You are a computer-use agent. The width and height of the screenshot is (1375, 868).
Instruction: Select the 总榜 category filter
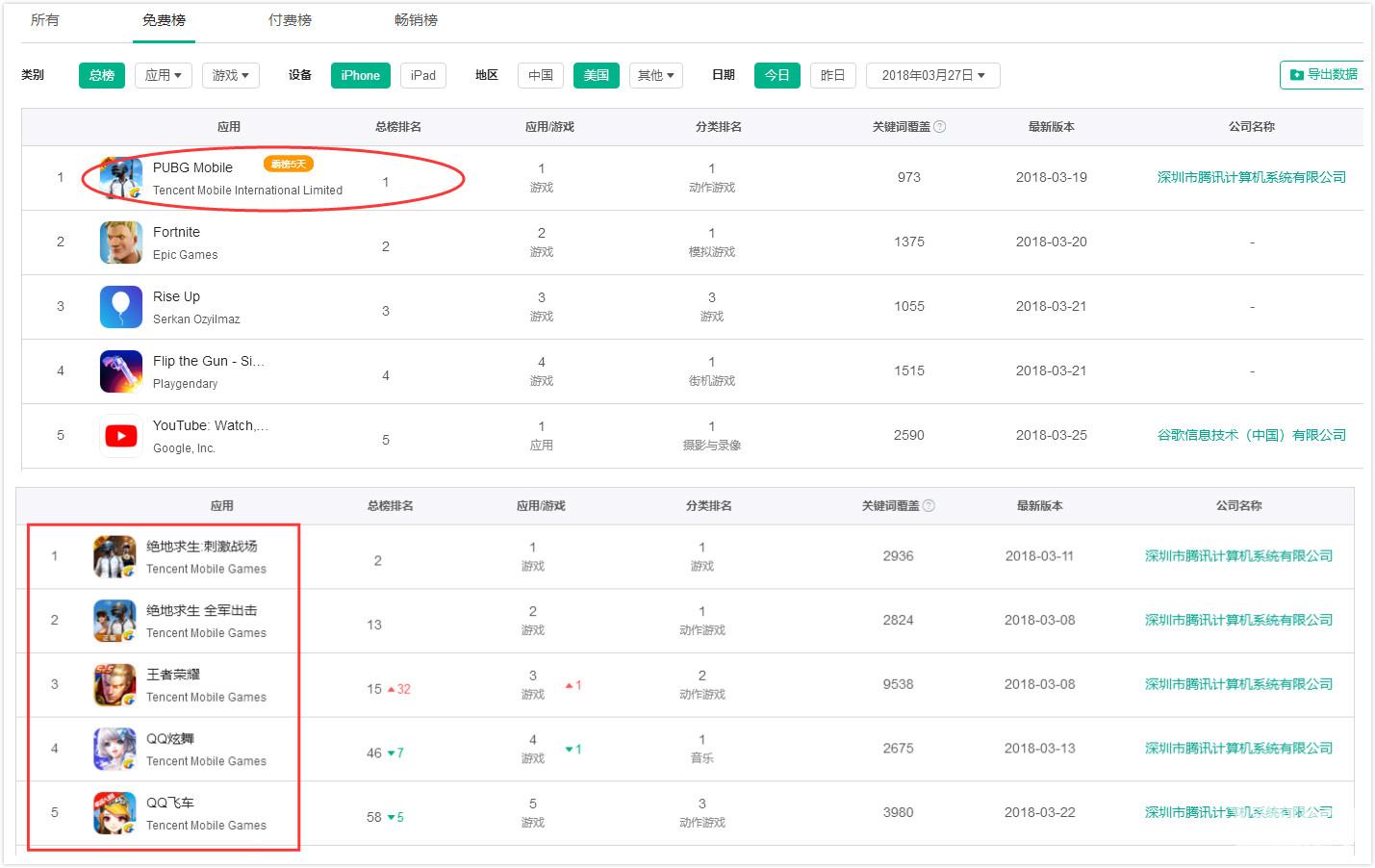102,75
